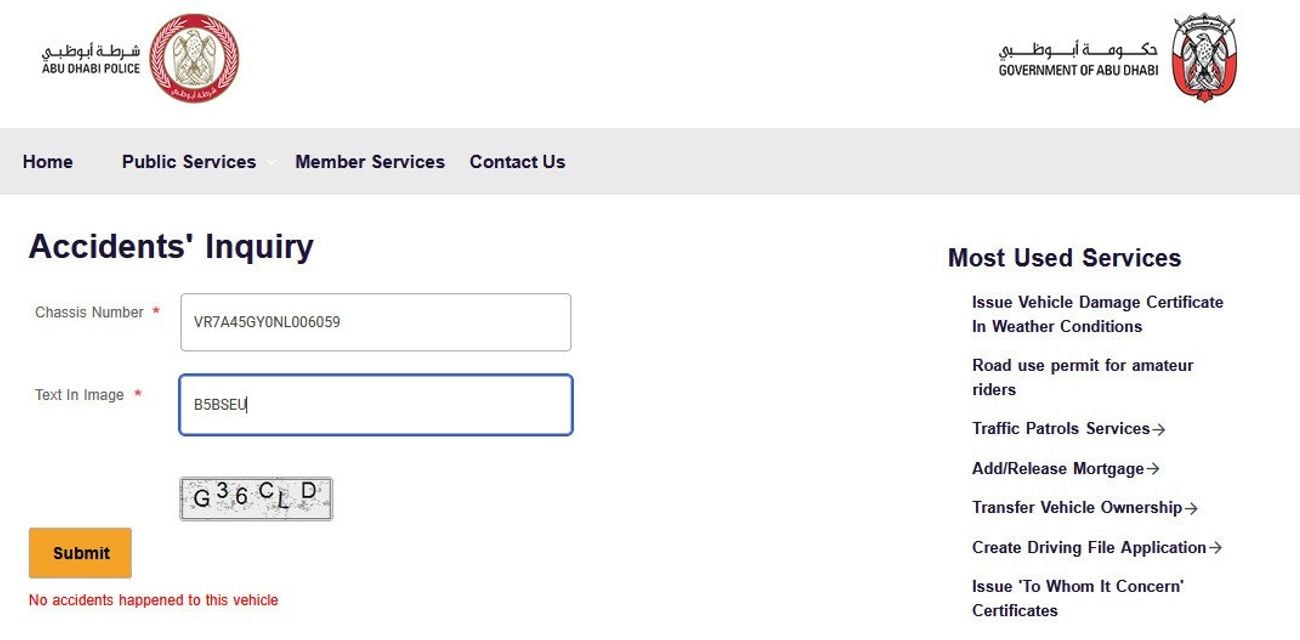Click the Abu Dhabi Police logo
Viewport: 1300px width, 640px height.
pyautogui.click(x=194, y=58)
